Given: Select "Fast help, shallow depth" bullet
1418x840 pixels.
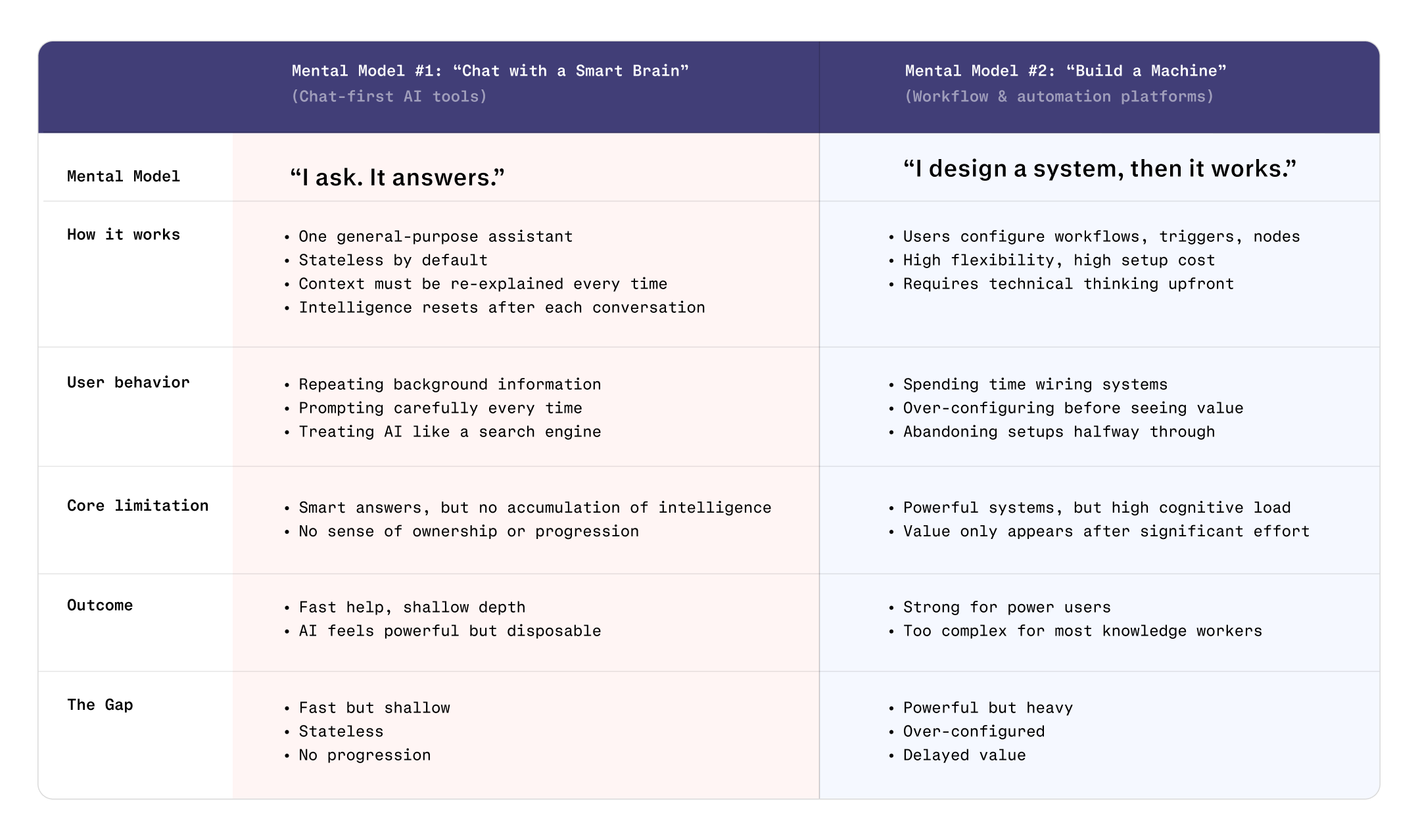Looking at the screenshot, I should pyautogui.click(x=412, y=607).
